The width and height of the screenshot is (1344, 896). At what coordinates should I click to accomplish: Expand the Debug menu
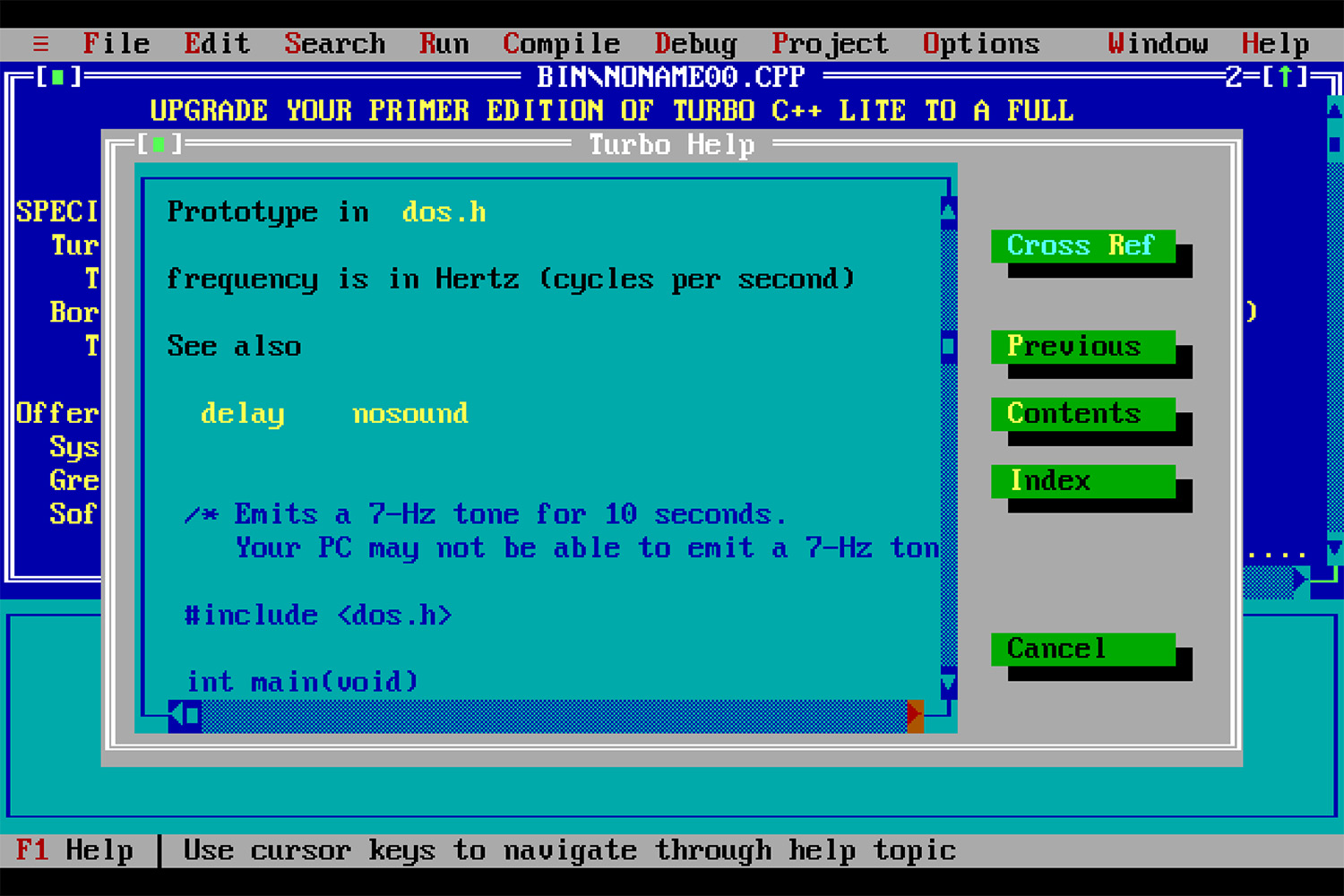(x=695, y=44)
